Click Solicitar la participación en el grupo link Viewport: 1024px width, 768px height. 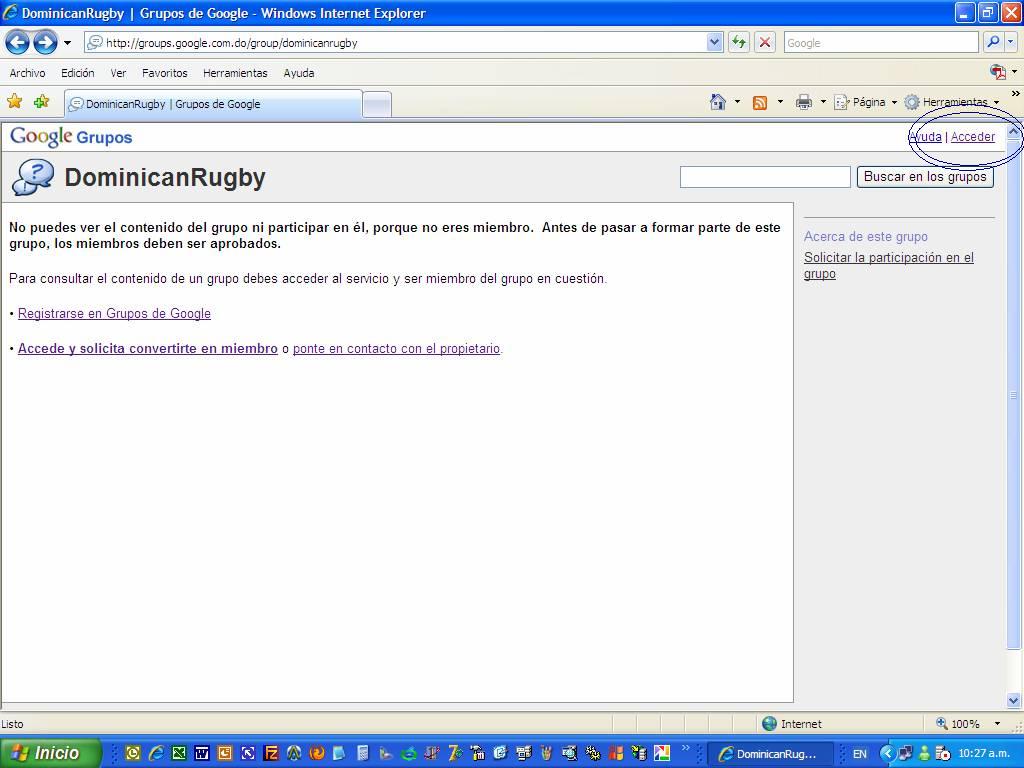tap(889, 265)
